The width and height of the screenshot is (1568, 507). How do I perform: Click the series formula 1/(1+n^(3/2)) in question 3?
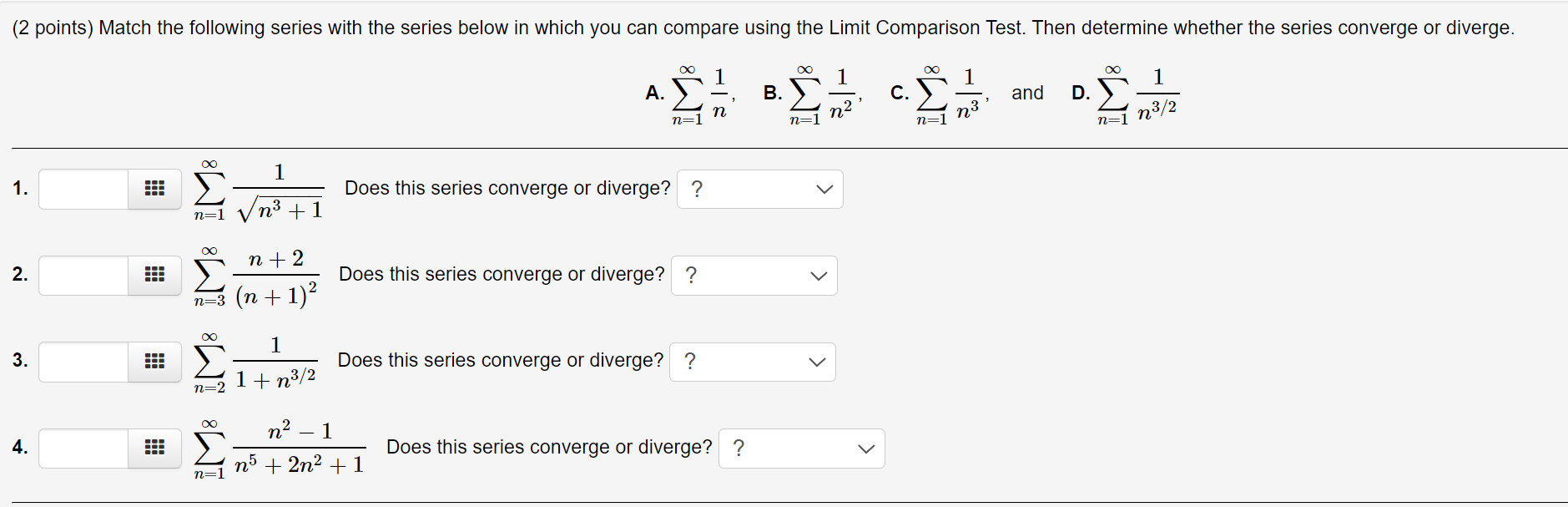[x=255, y=363]
